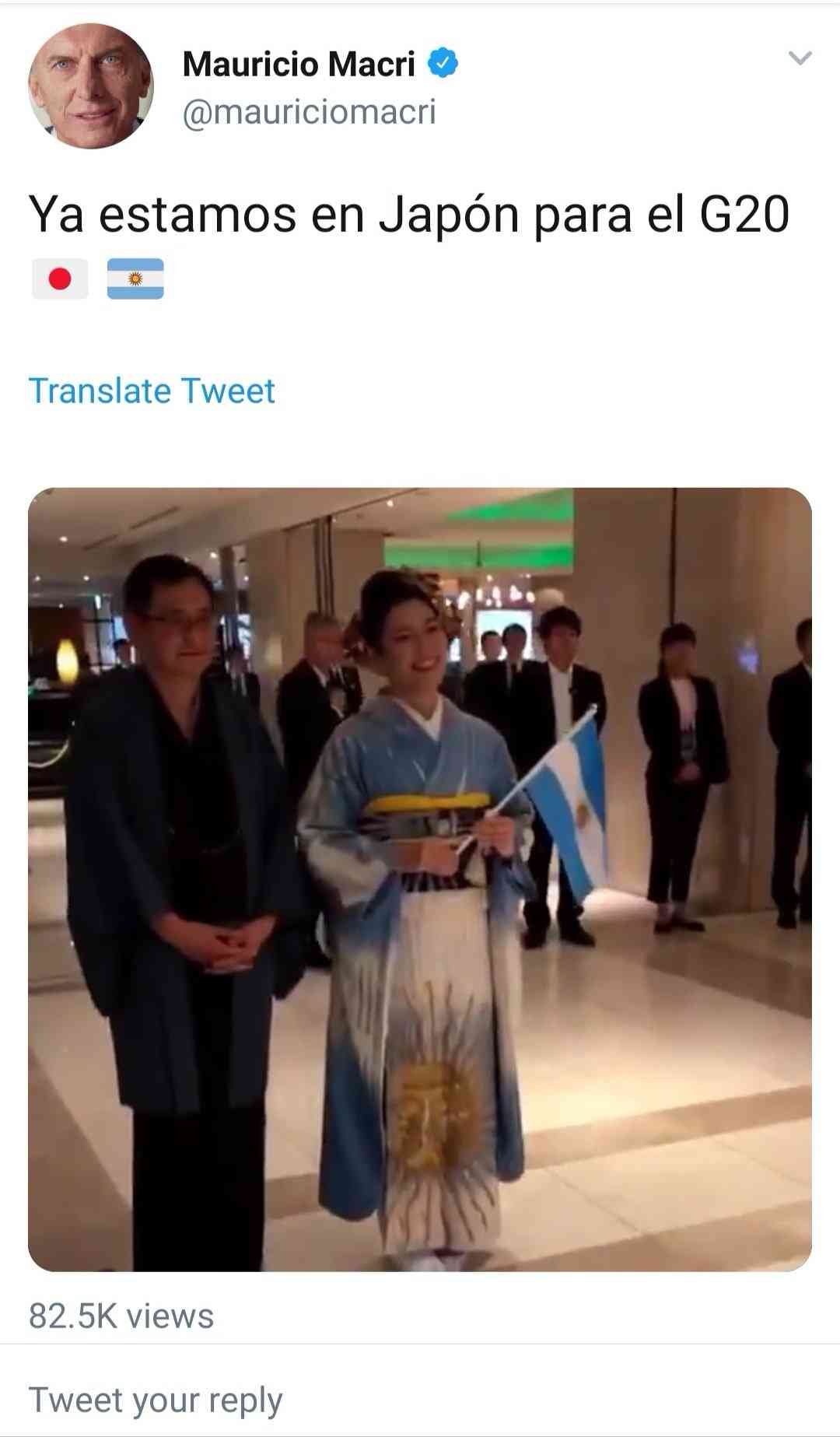Play the embedded G20 arrival video

[420, 879]
